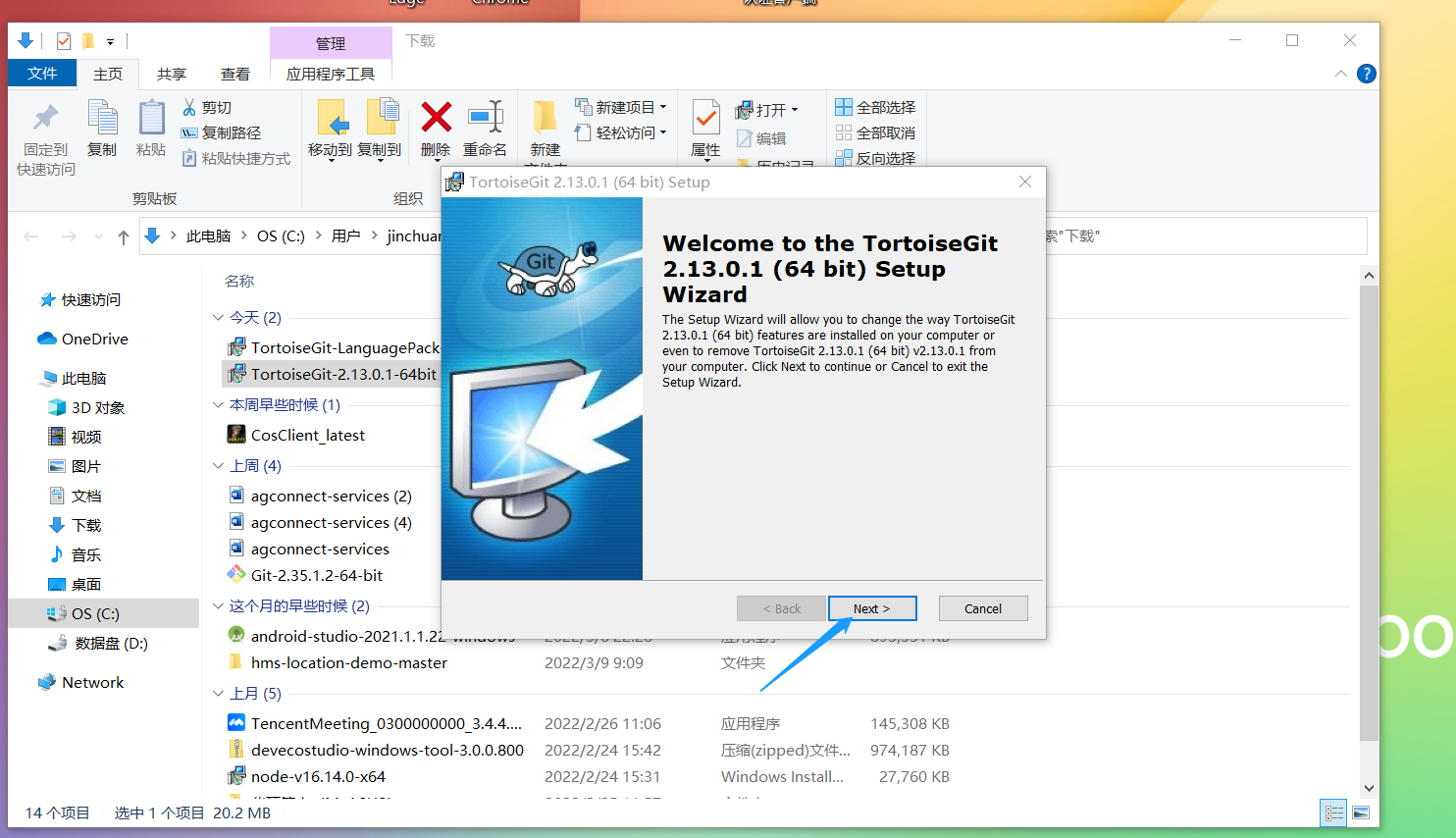
Task: Click 粘贴快捷方式 in the ribbon
Action: (x=236, y=158)
